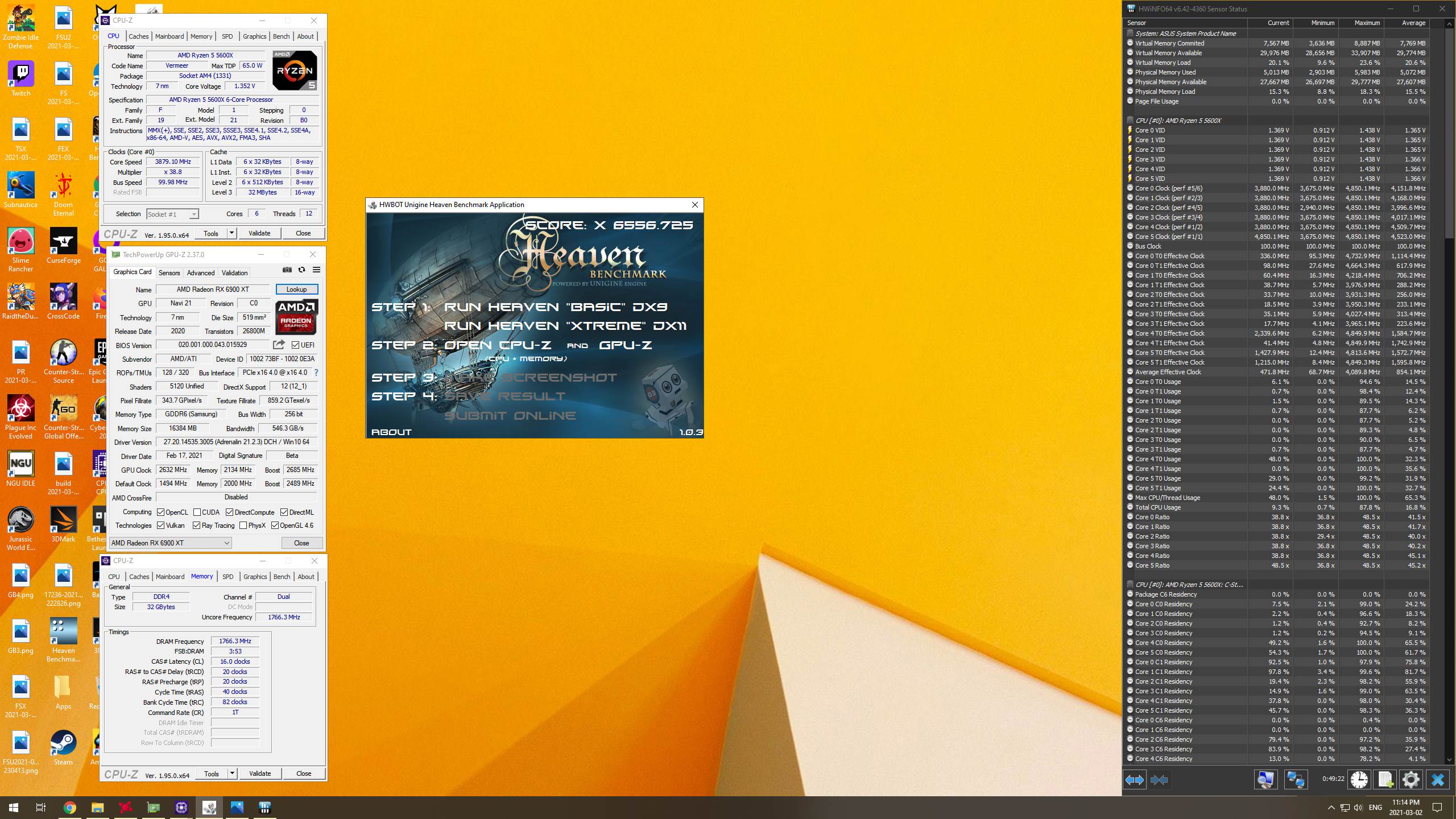
Task: Click Validate in top CPU-Z window
Action: point(259,233)
